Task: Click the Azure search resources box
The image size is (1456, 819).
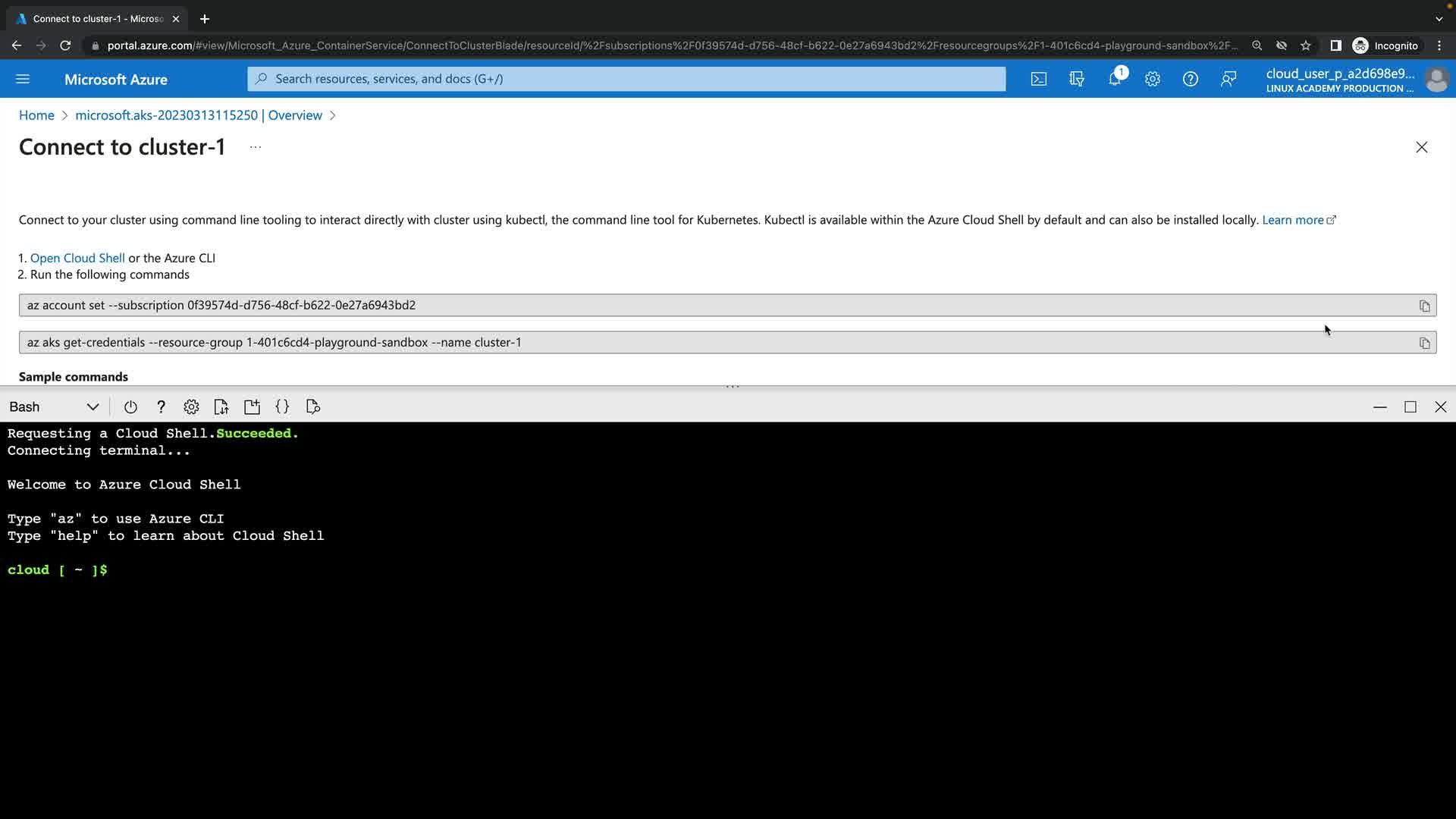Action: click(626, 79)
